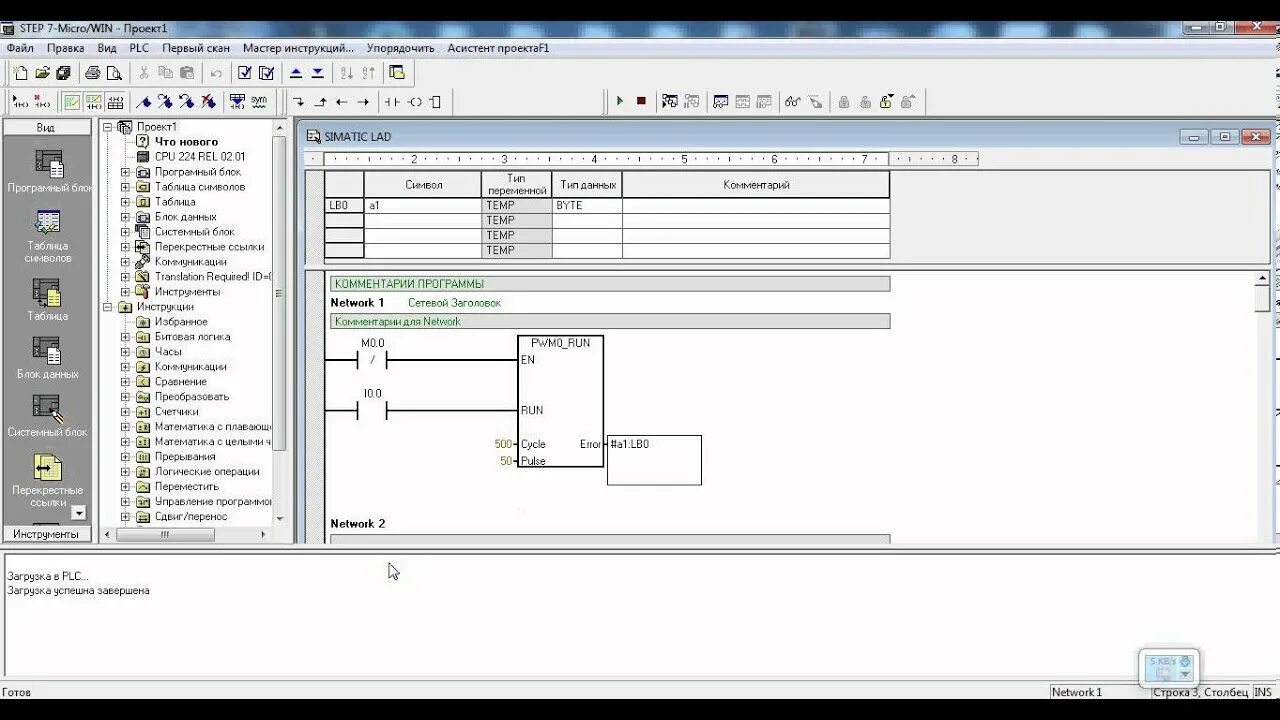Image resolution: width=1280 pixels, height=720 pixels.
Task: Open Program Block in the View sidebar
Action: pyautogui.click(x=48, y=170)
